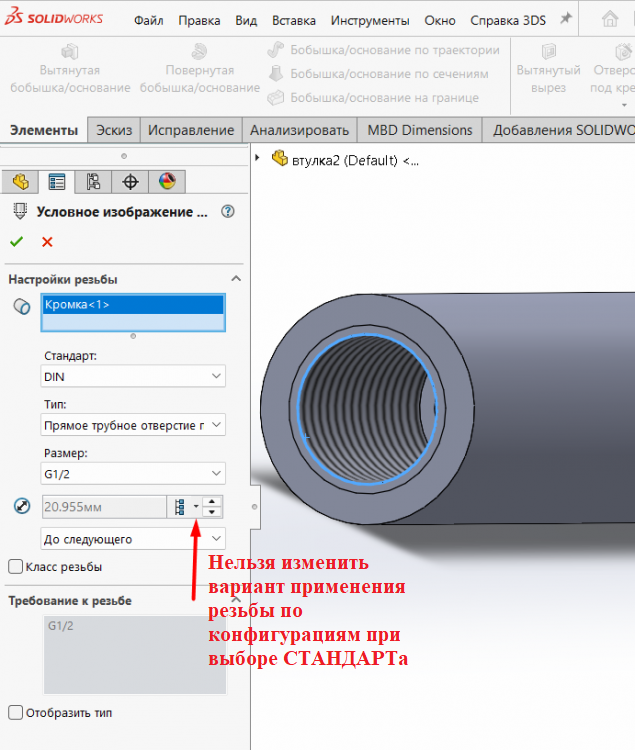Open Вид menu
This screenshot has height=750, width=635.
pos(246,21)
